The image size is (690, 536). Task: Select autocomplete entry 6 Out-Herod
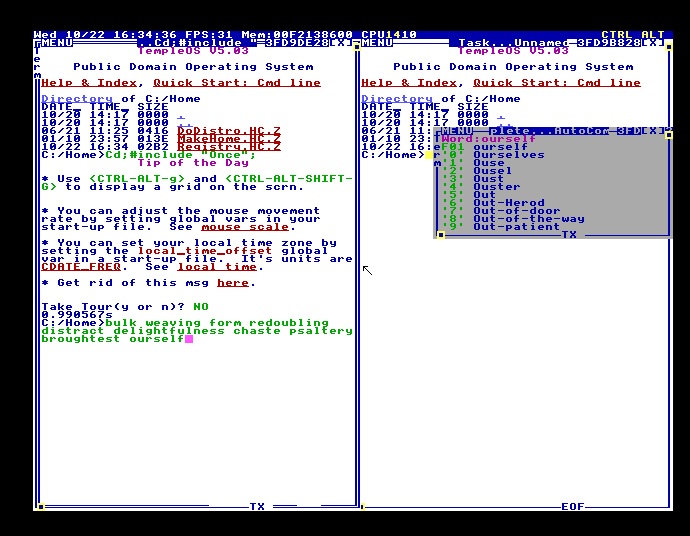pyautogui.click(x=493, y=203)
